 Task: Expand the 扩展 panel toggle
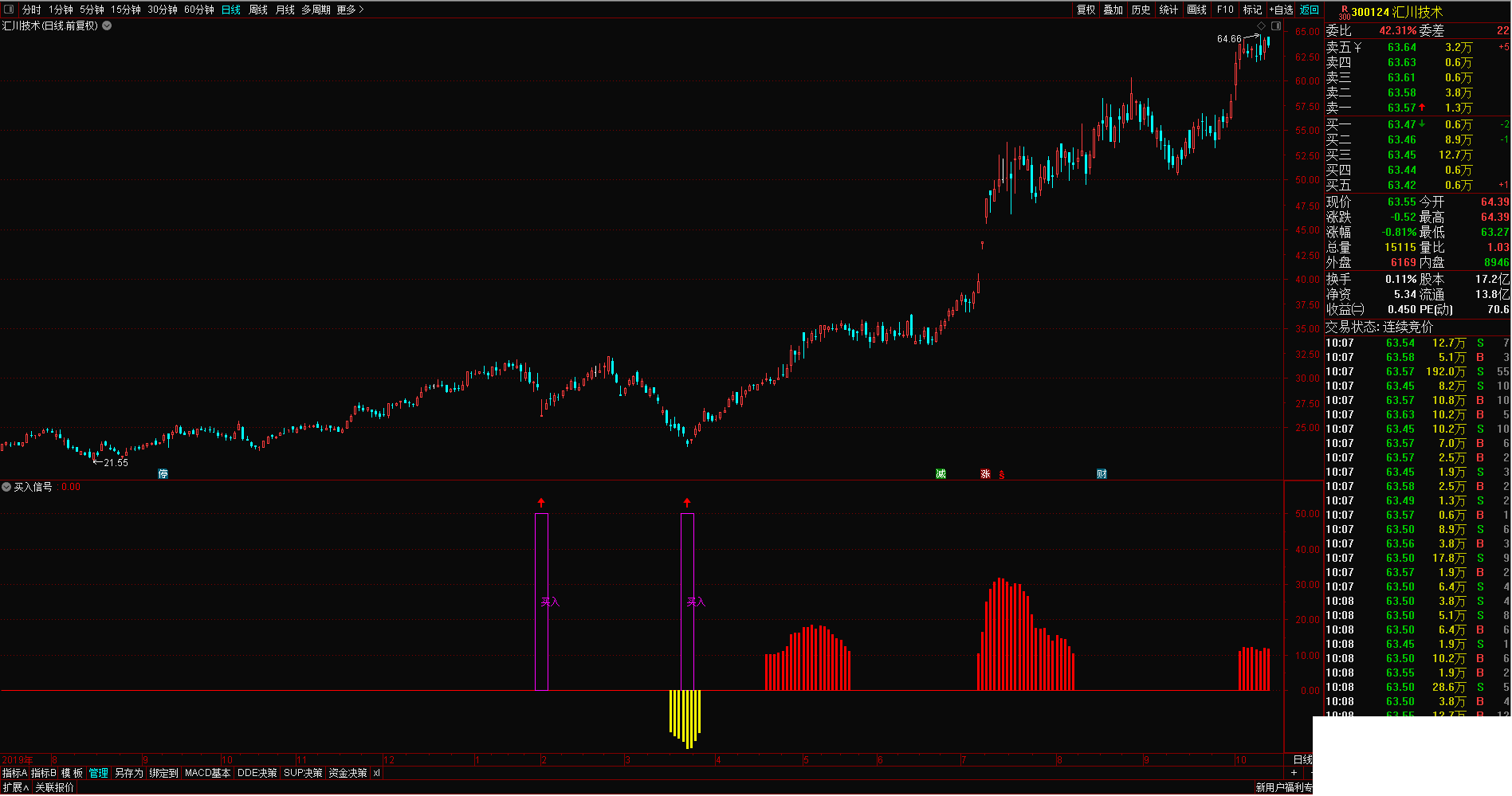pos(15,787)
